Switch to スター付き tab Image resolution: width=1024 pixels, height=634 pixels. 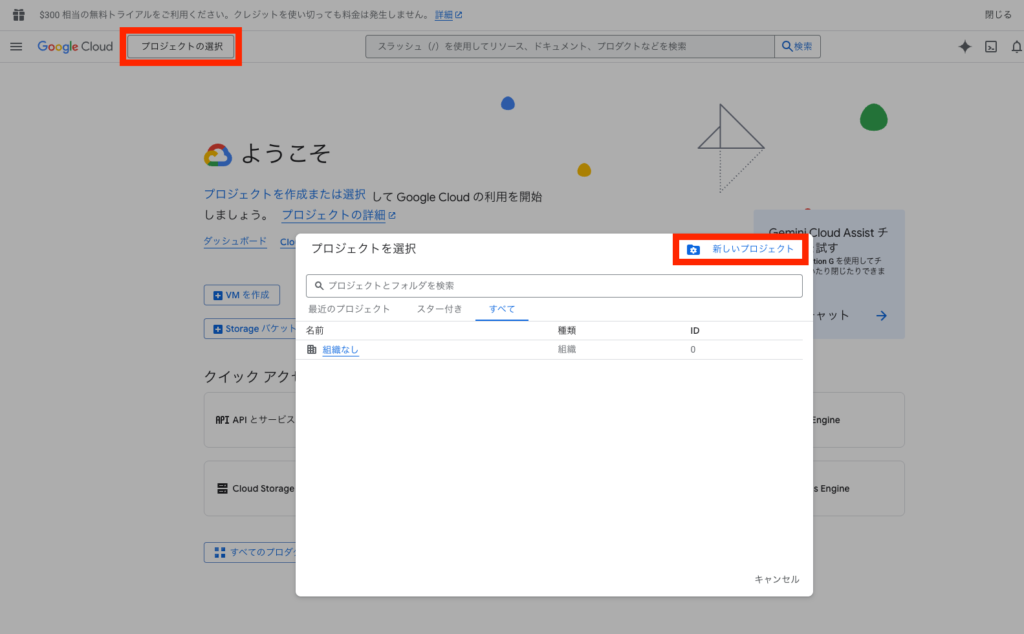(x=439, y=309)
